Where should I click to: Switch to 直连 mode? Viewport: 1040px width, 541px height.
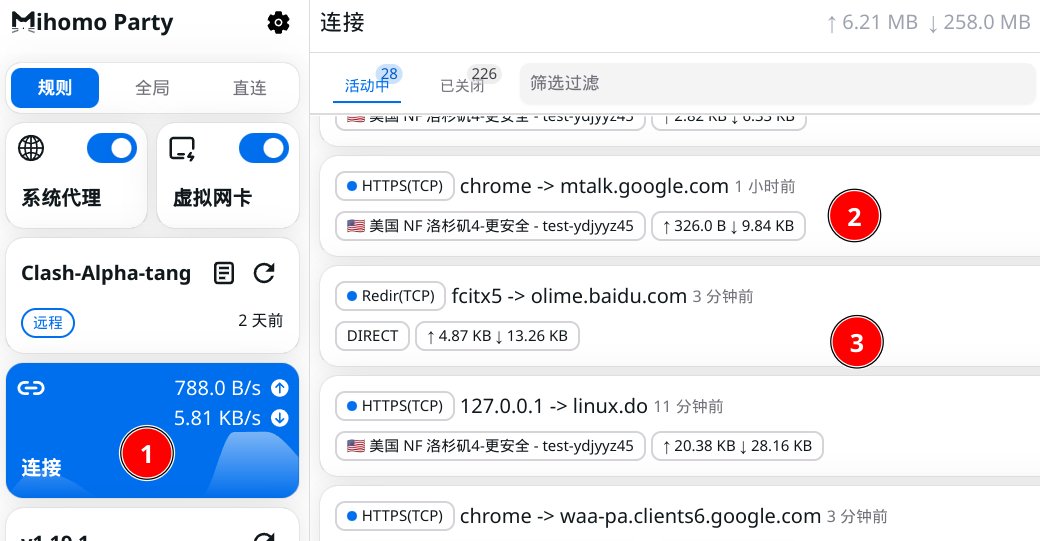click(249, 88)
